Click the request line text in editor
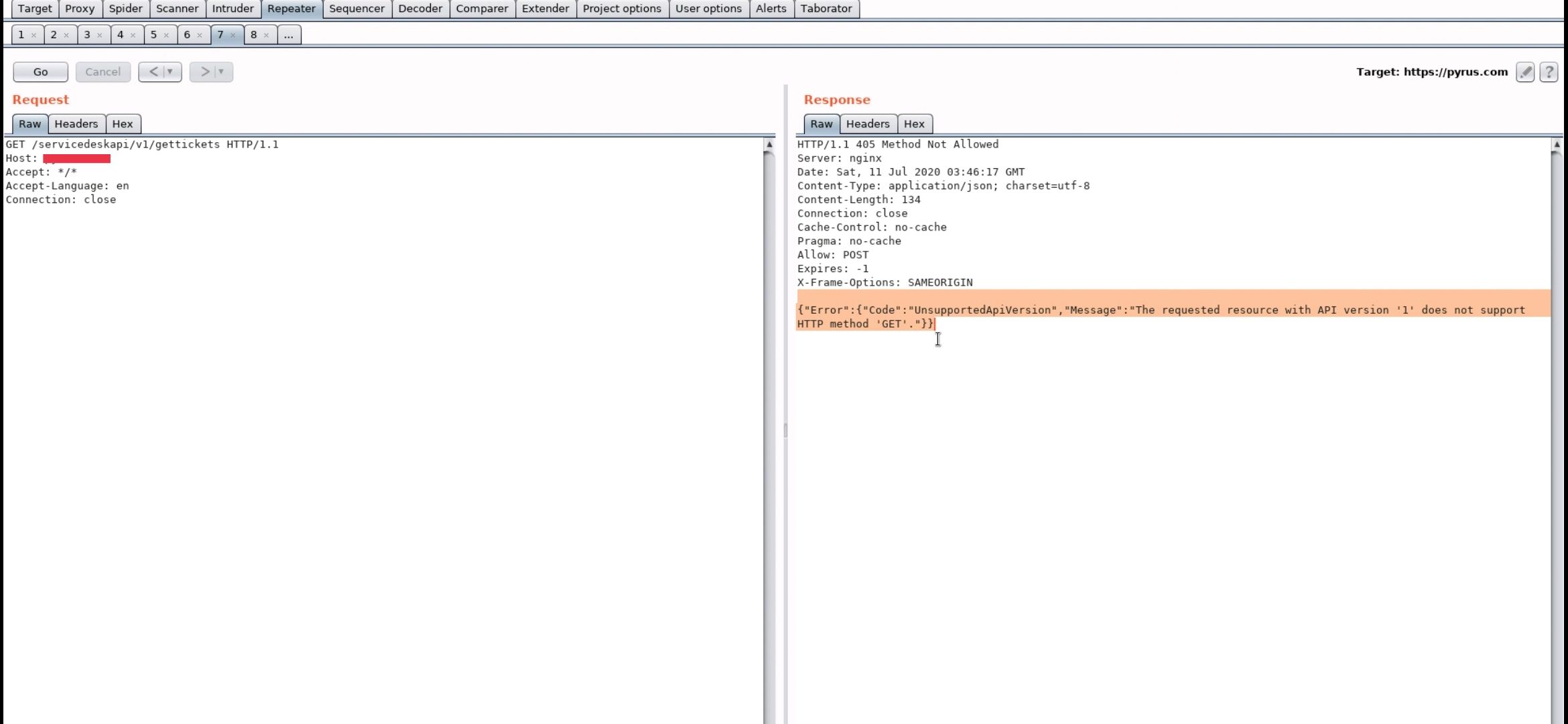 [x=142, y=144]
